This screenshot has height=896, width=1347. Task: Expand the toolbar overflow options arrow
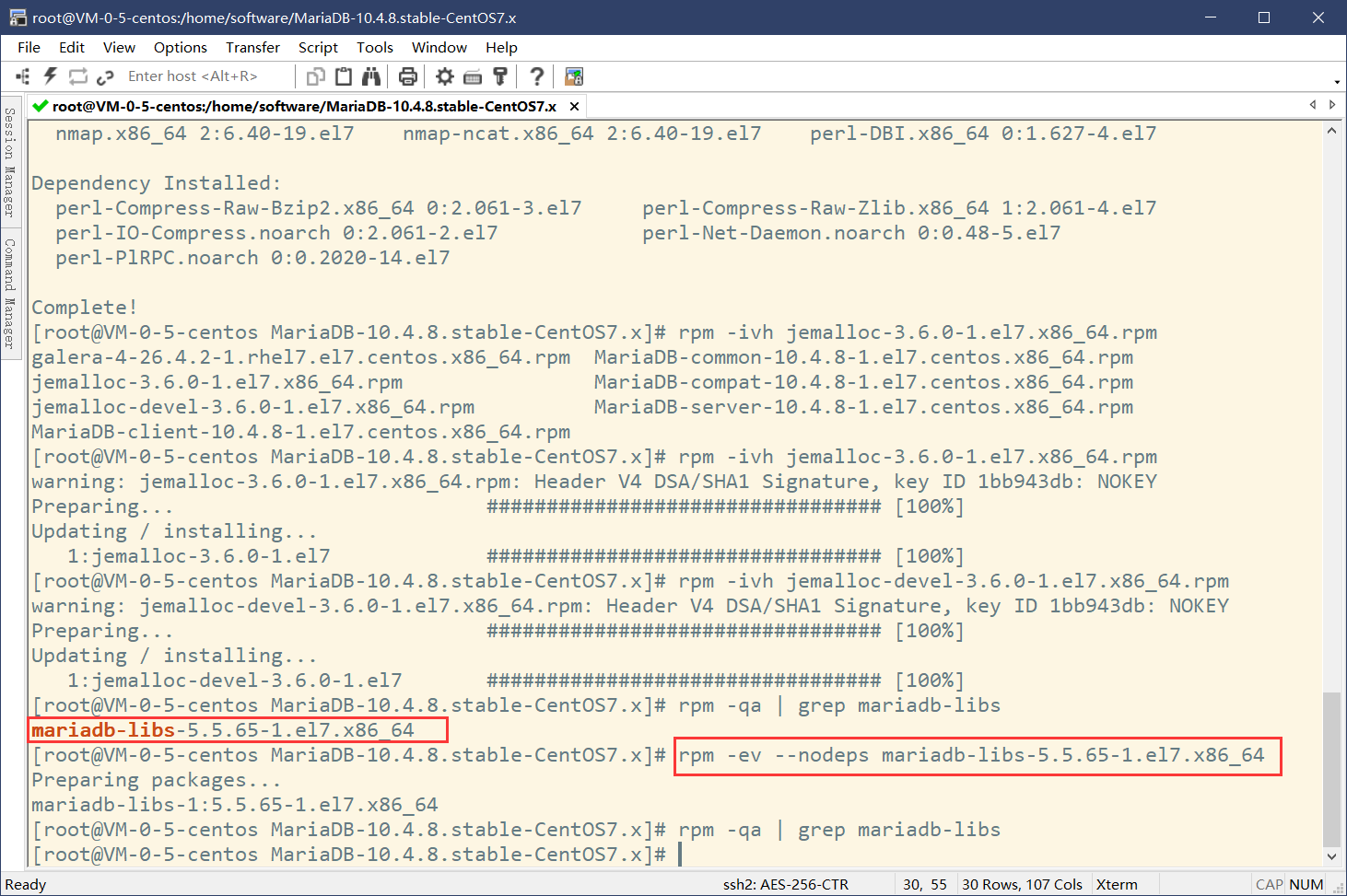(1337, 81)
